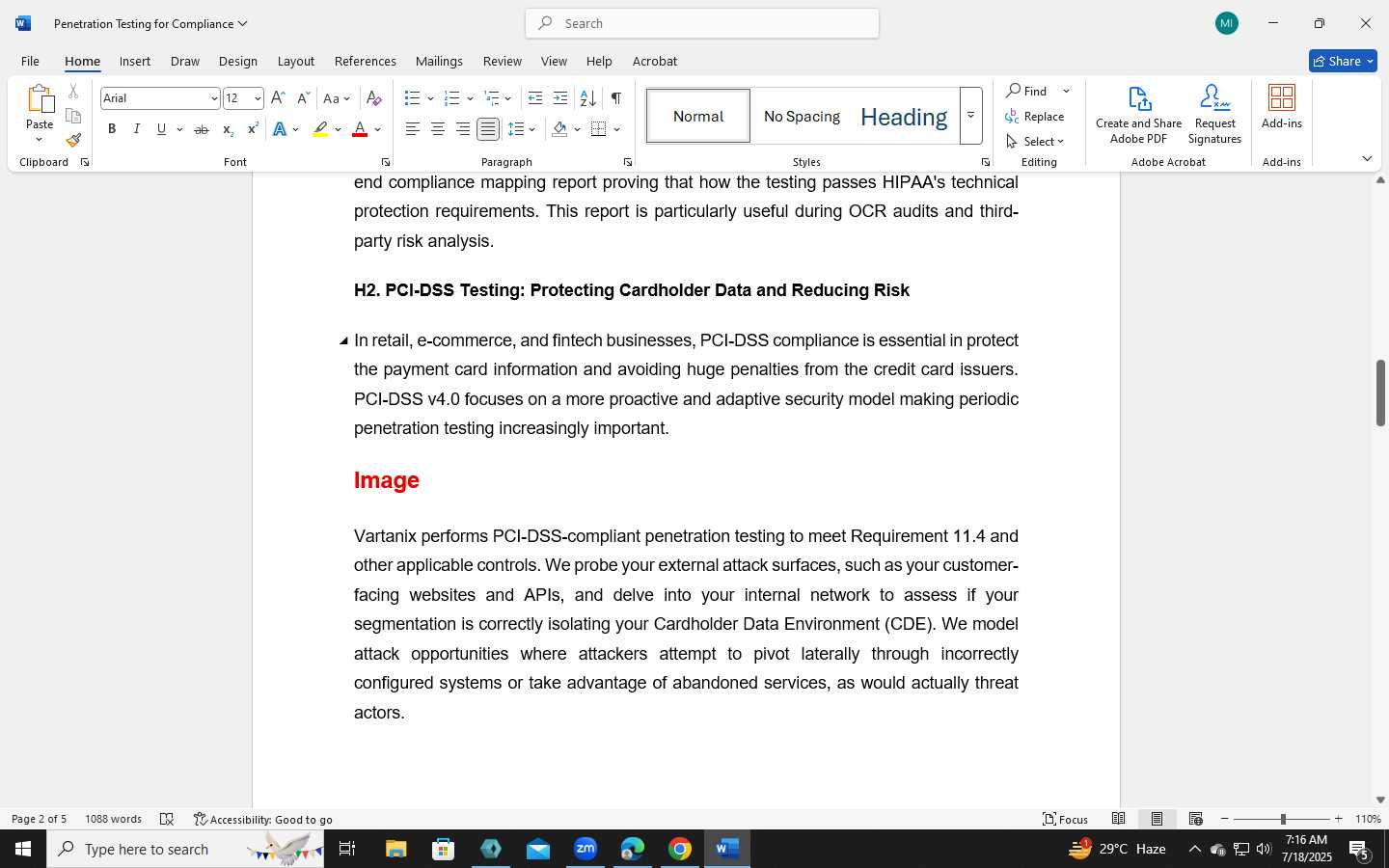
Task: Apply red font color
Action: pyautogui.click(x=360, y=129)
